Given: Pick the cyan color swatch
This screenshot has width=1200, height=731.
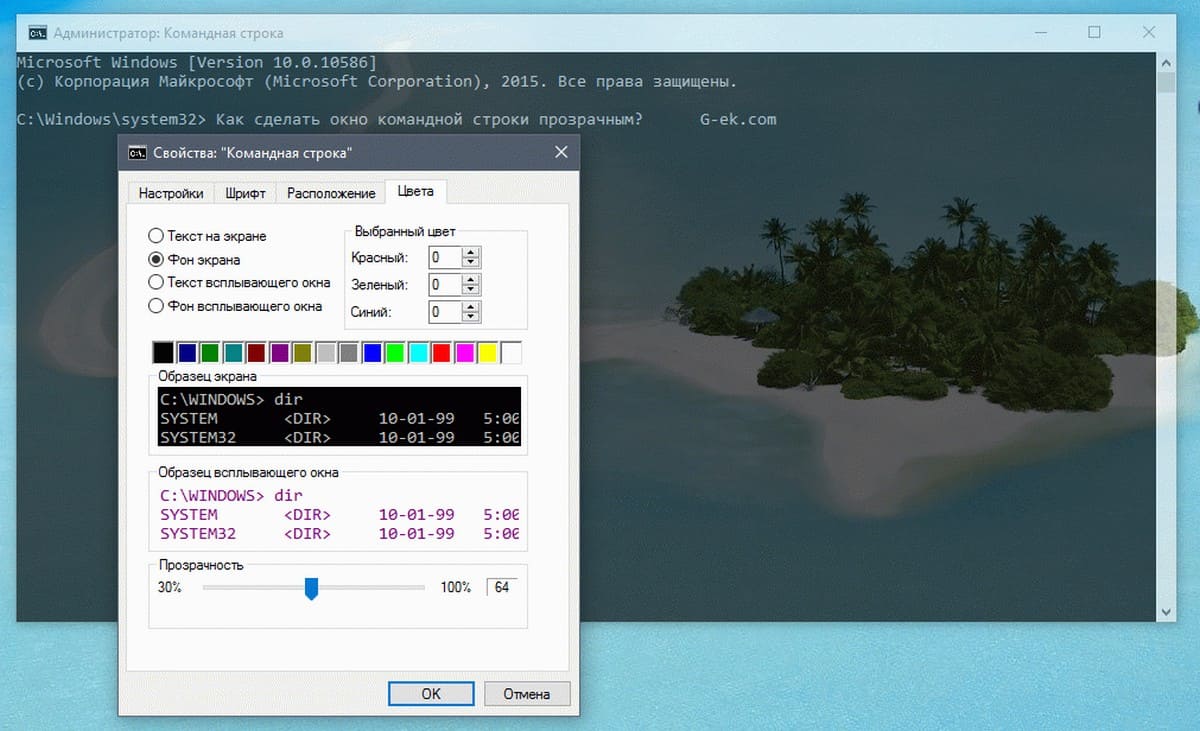Looking at the screenshot, I should [x=418, y=352].
